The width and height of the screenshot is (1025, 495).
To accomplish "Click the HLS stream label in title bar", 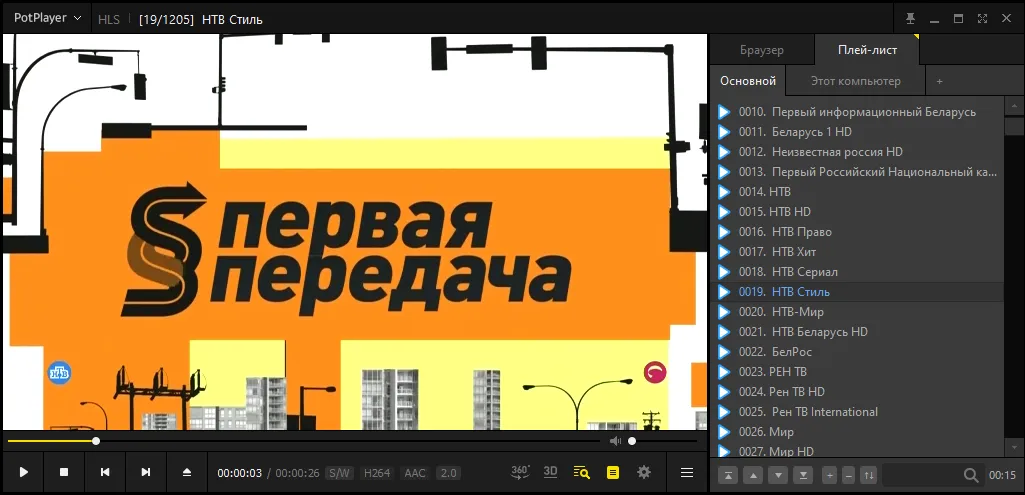I will click(109, 20).
